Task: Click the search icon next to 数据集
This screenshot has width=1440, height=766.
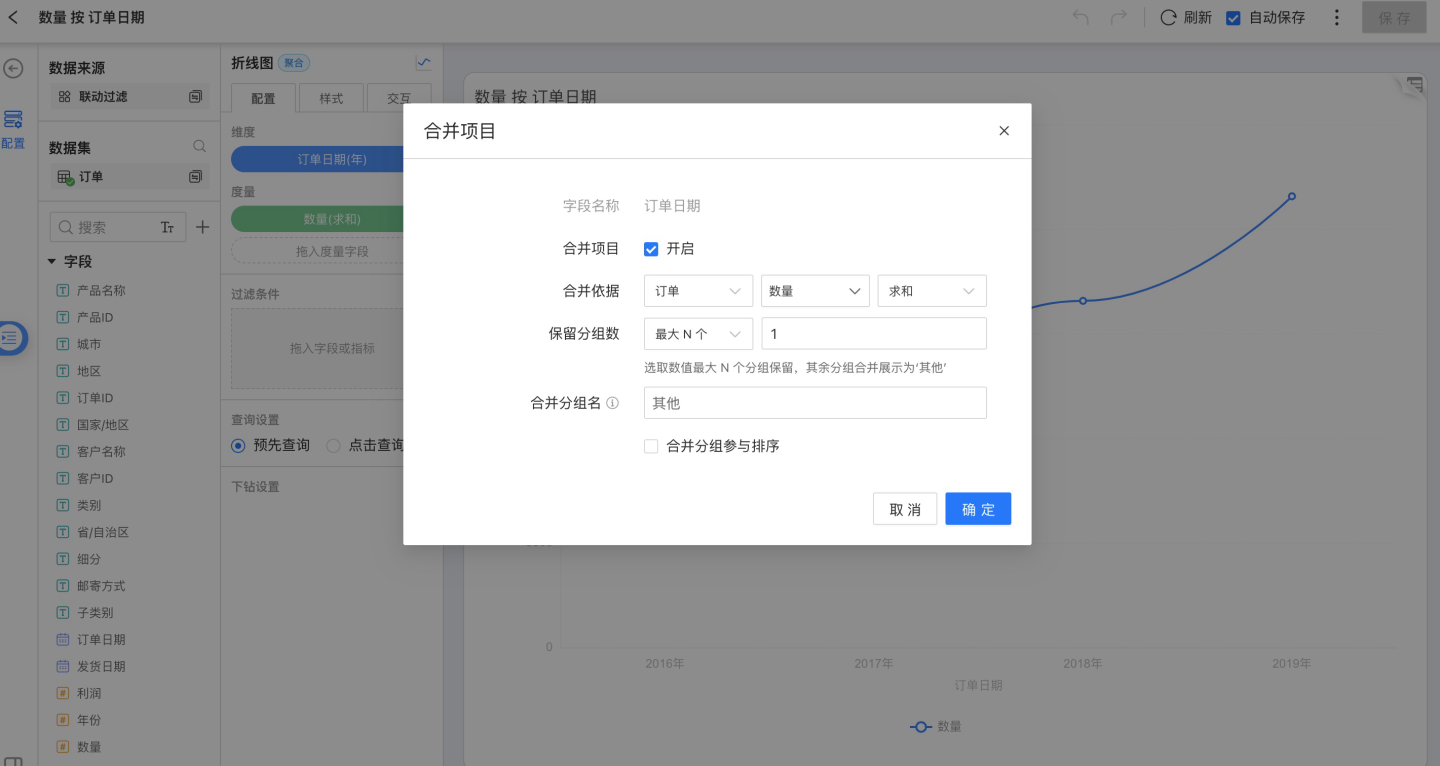Action: pyautogui.click(x=200, y=147)
